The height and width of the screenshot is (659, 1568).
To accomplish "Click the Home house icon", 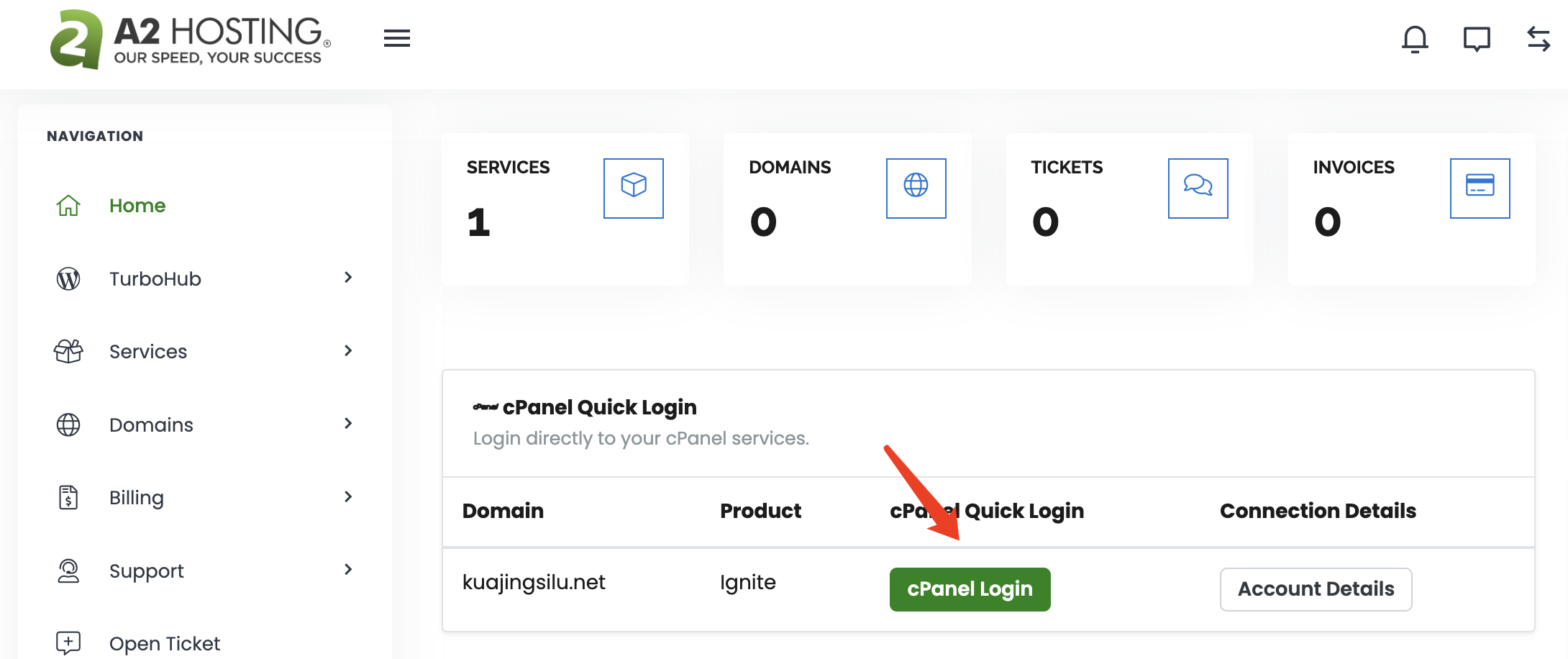I will 68,206.
